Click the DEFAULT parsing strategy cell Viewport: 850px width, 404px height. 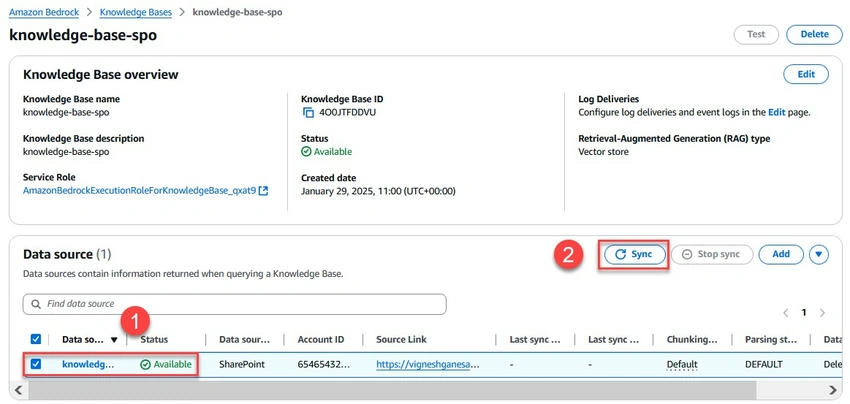(x=764, y=364)
